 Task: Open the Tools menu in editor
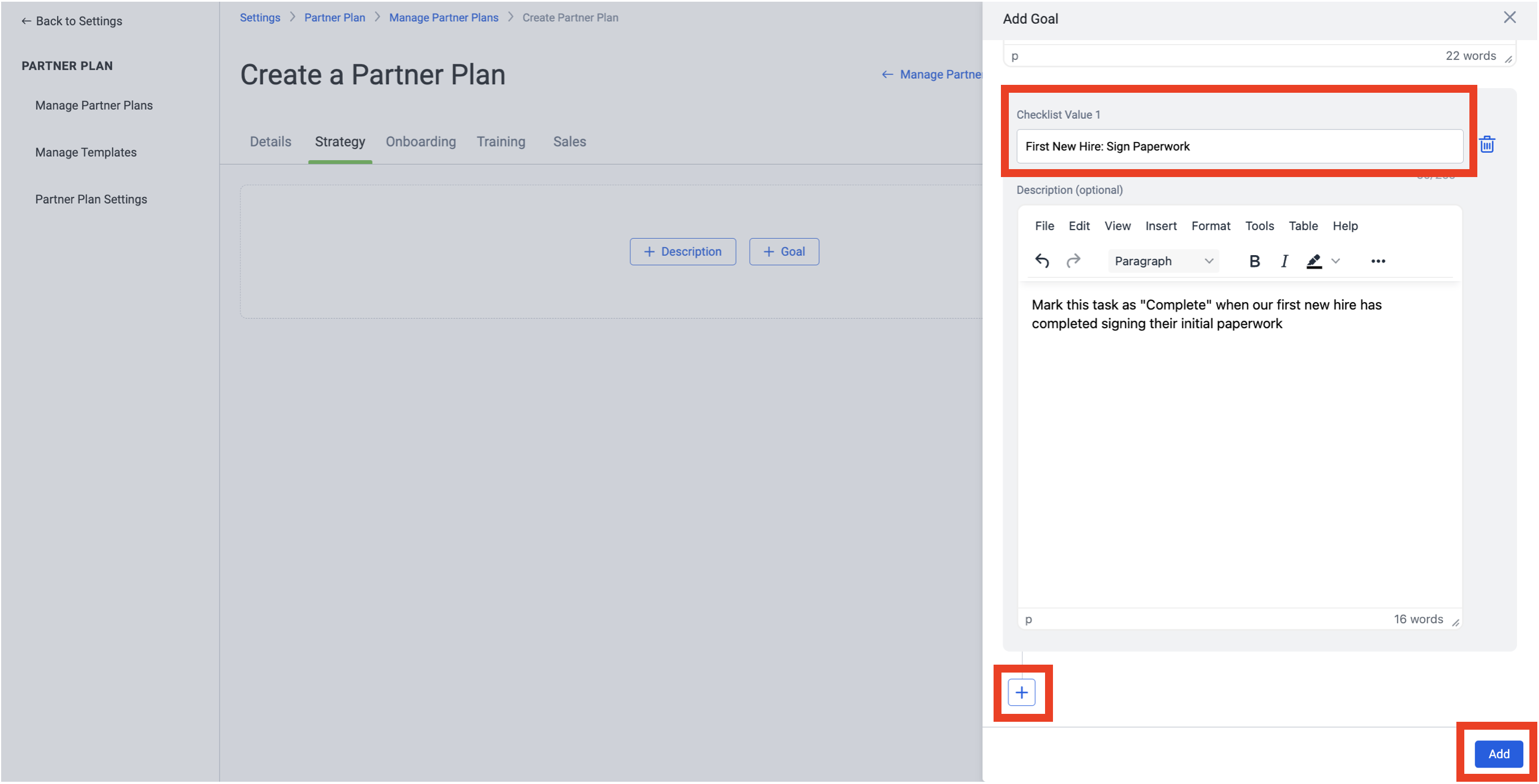pyautogui.click(x=1259, y=226)
